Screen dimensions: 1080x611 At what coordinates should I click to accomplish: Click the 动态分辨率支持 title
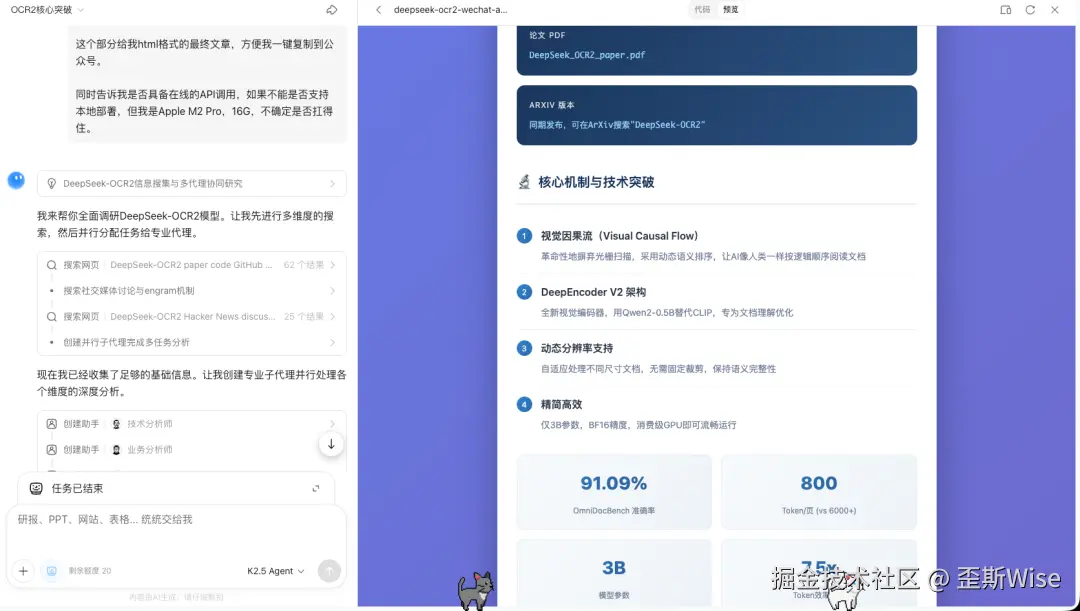pyautogui.click(x=577, y=349)
